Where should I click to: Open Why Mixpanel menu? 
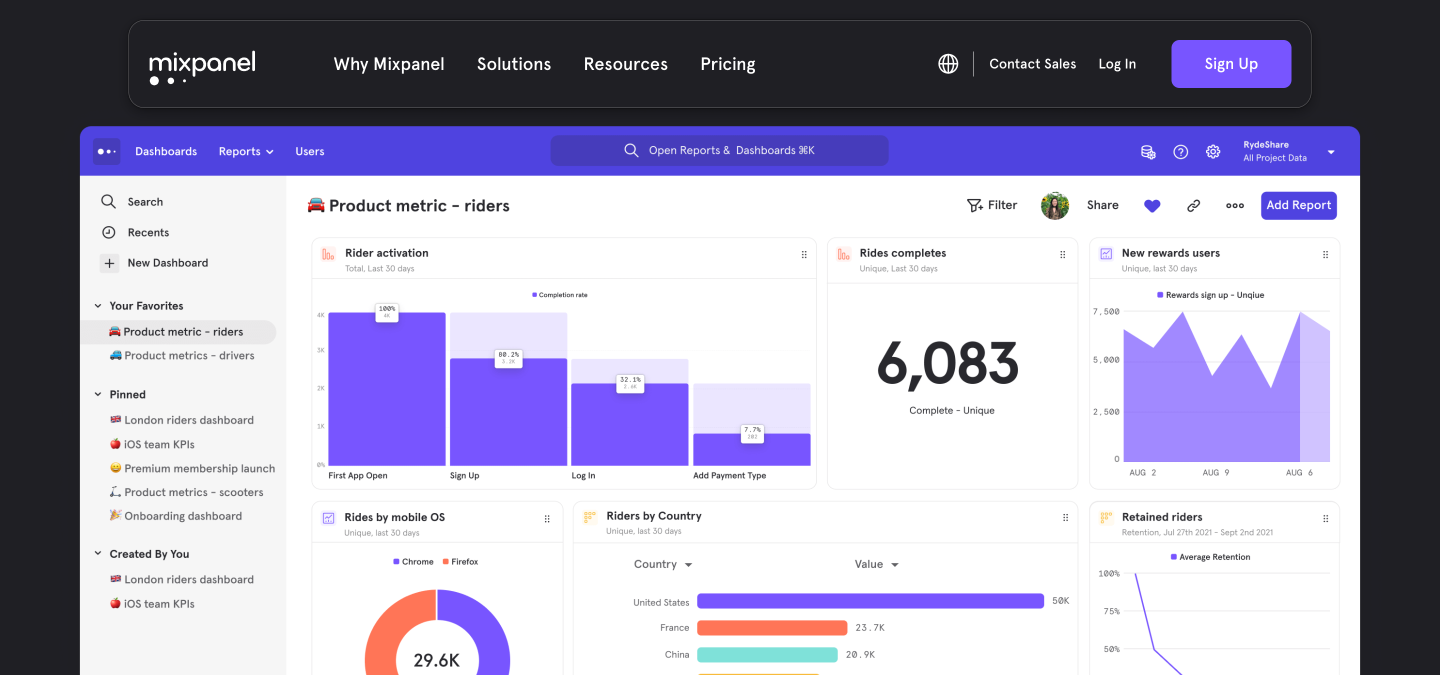pyautogui.click(x=389, y=64)
